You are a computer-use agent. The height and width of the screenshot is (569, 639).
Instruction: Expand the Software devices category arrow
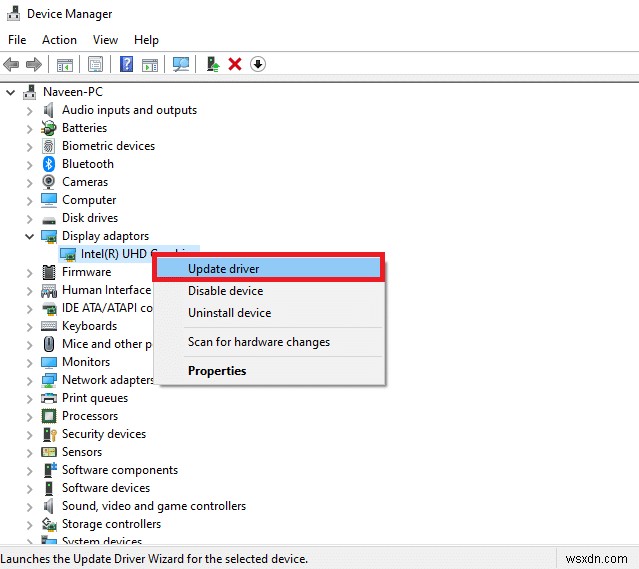tap(29, 489)
